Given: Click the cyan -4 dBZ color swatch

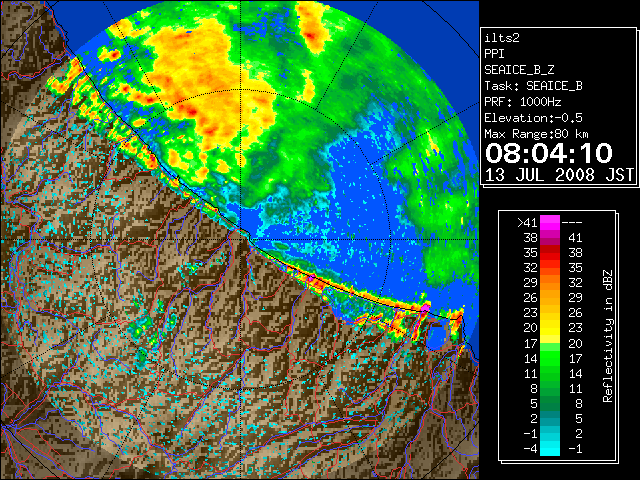Looking at the screenshot, I should click(550, 448).
